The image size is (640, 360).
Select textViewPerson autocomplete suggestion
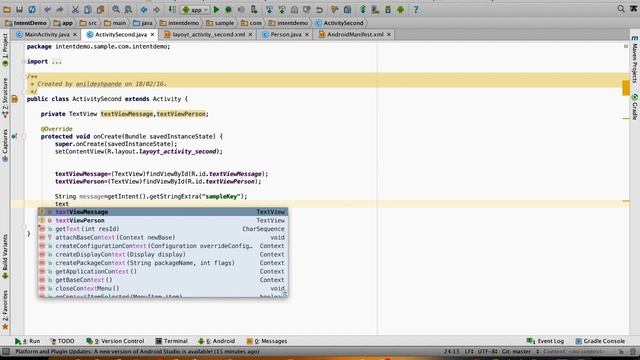click(x=163, y=220)
